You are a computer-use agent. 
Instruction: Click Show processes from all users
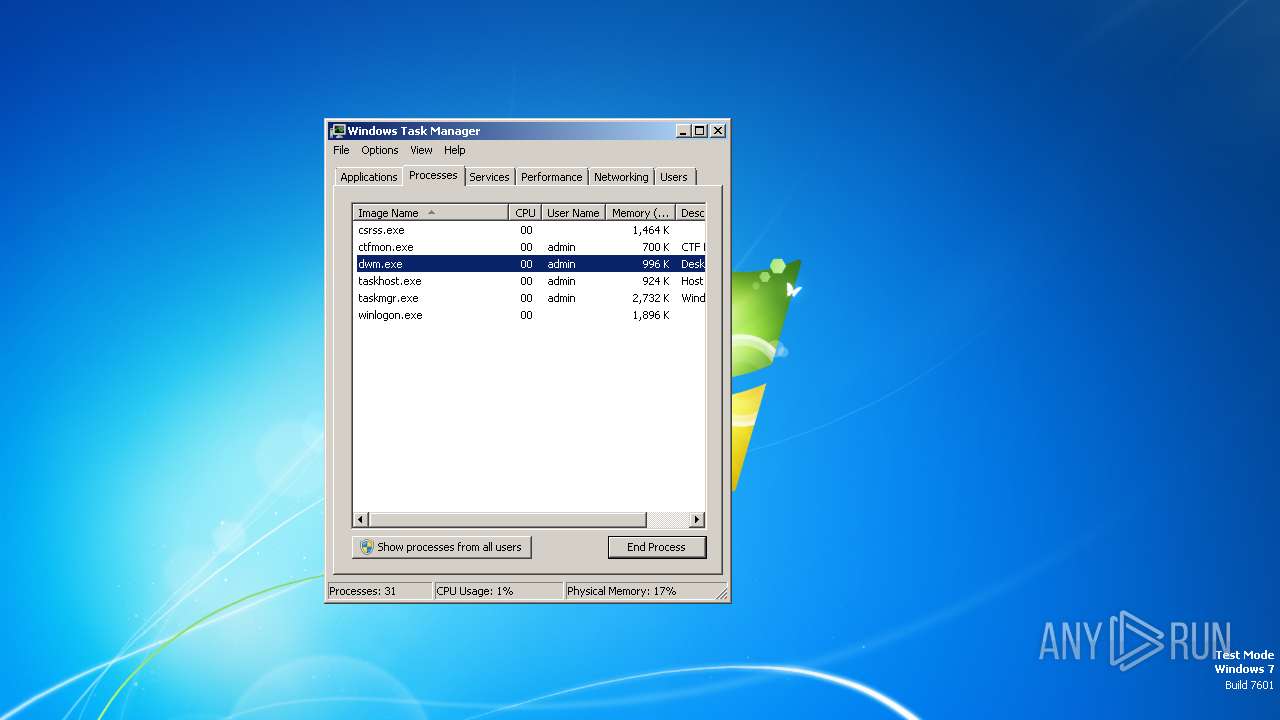pyautogui.click(x=441, y=547)
